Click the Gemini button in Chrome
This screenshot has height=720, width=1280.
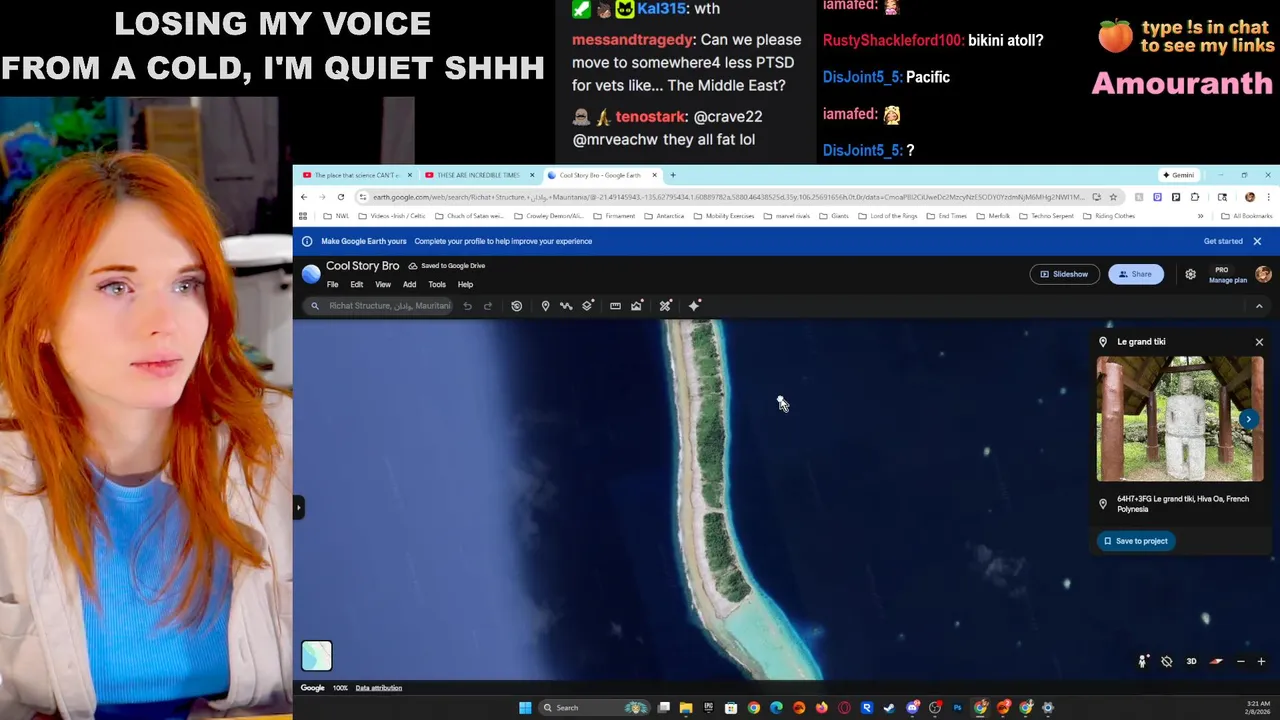pos(1178,175)
